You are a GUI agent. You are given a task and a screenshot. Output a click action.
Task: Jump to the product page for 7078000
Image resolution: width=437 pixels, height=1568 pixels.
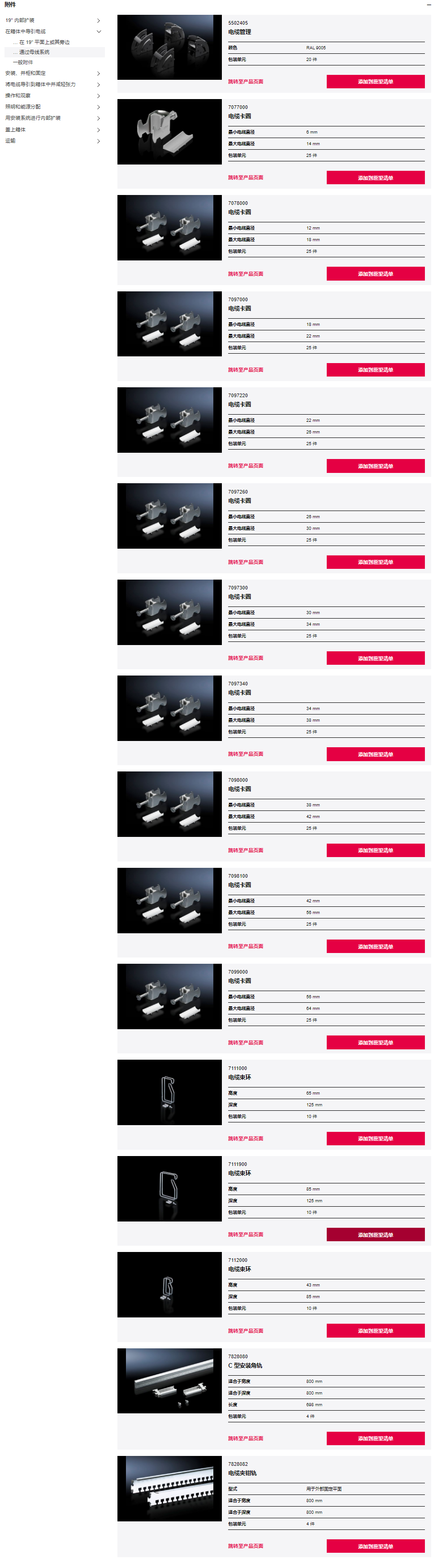246,274
